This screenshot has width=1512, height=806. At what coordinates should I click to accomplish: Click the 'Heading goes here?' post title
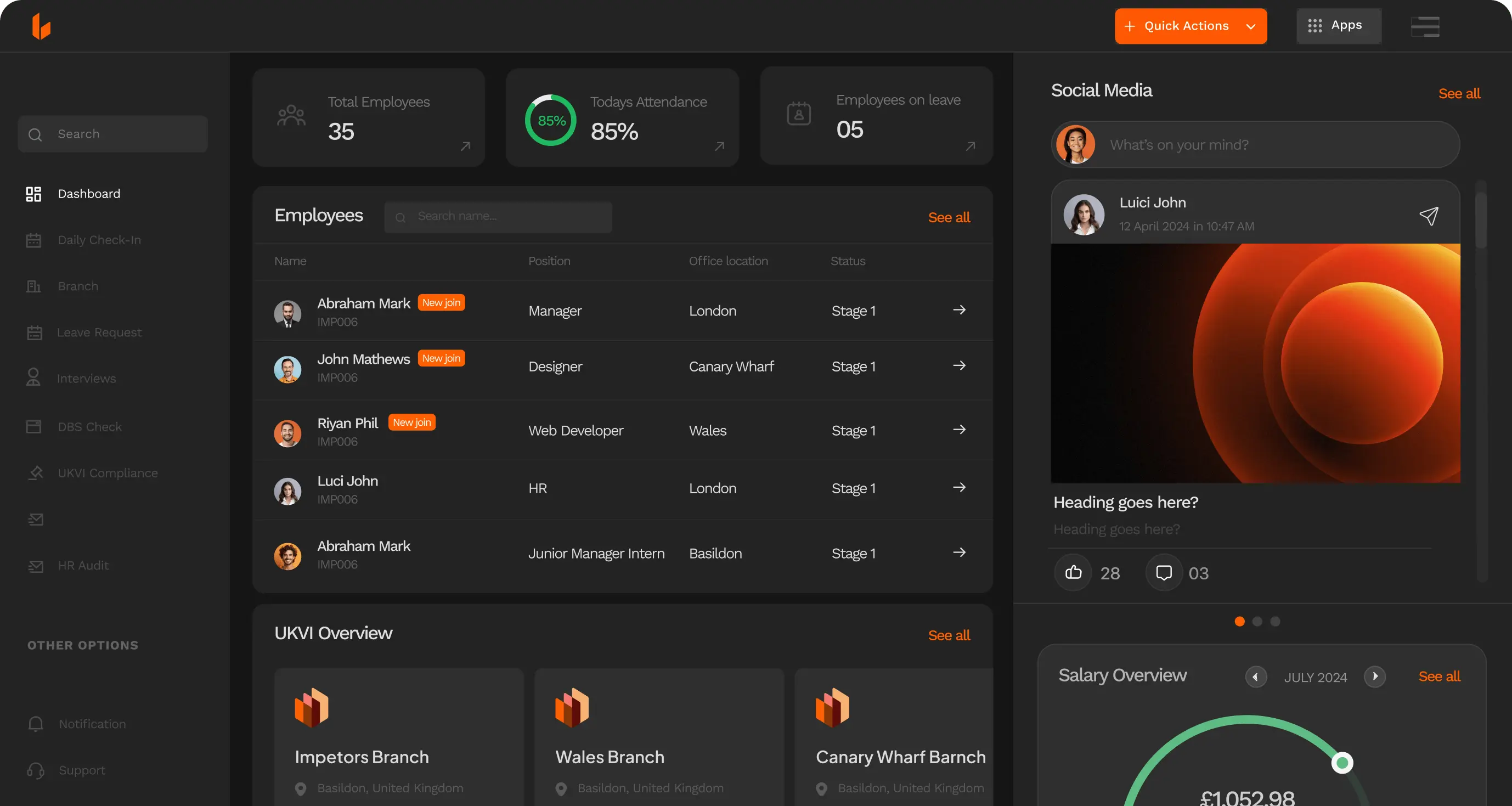(x=1125, y=503)
